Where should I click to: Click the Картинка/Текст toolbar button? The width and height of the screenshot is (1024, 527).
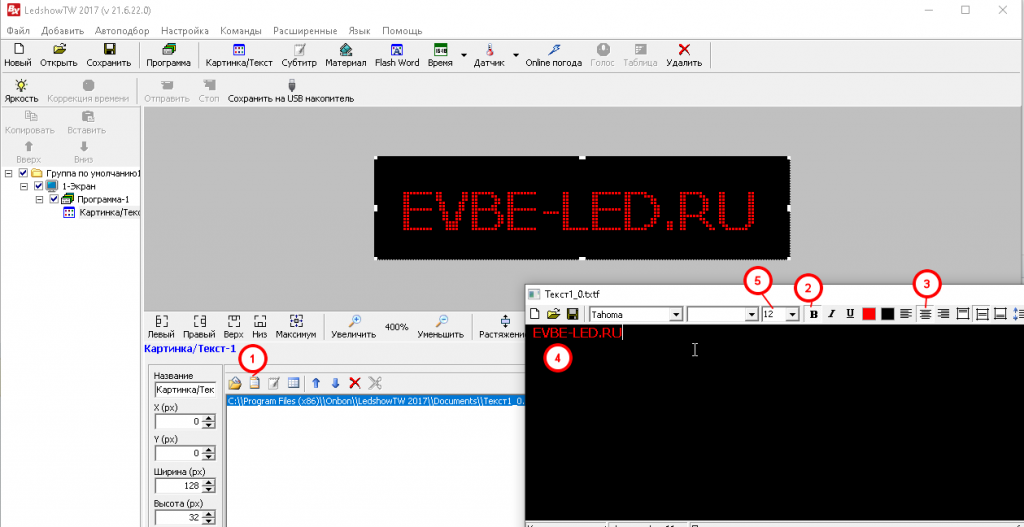tap(239, 54)
